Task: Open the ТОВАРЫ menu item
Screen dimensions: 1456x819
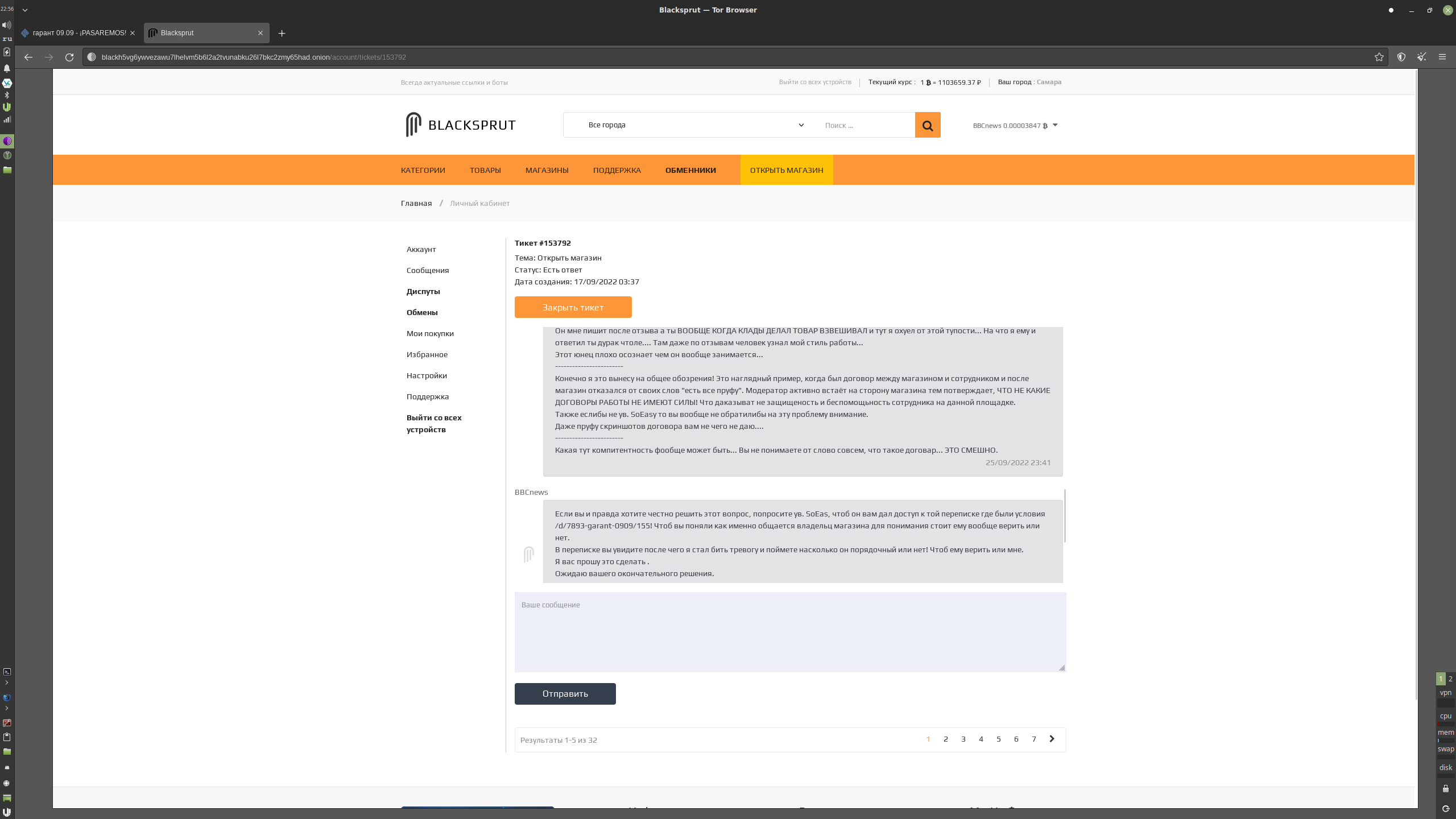Action: tap(485, 170)
